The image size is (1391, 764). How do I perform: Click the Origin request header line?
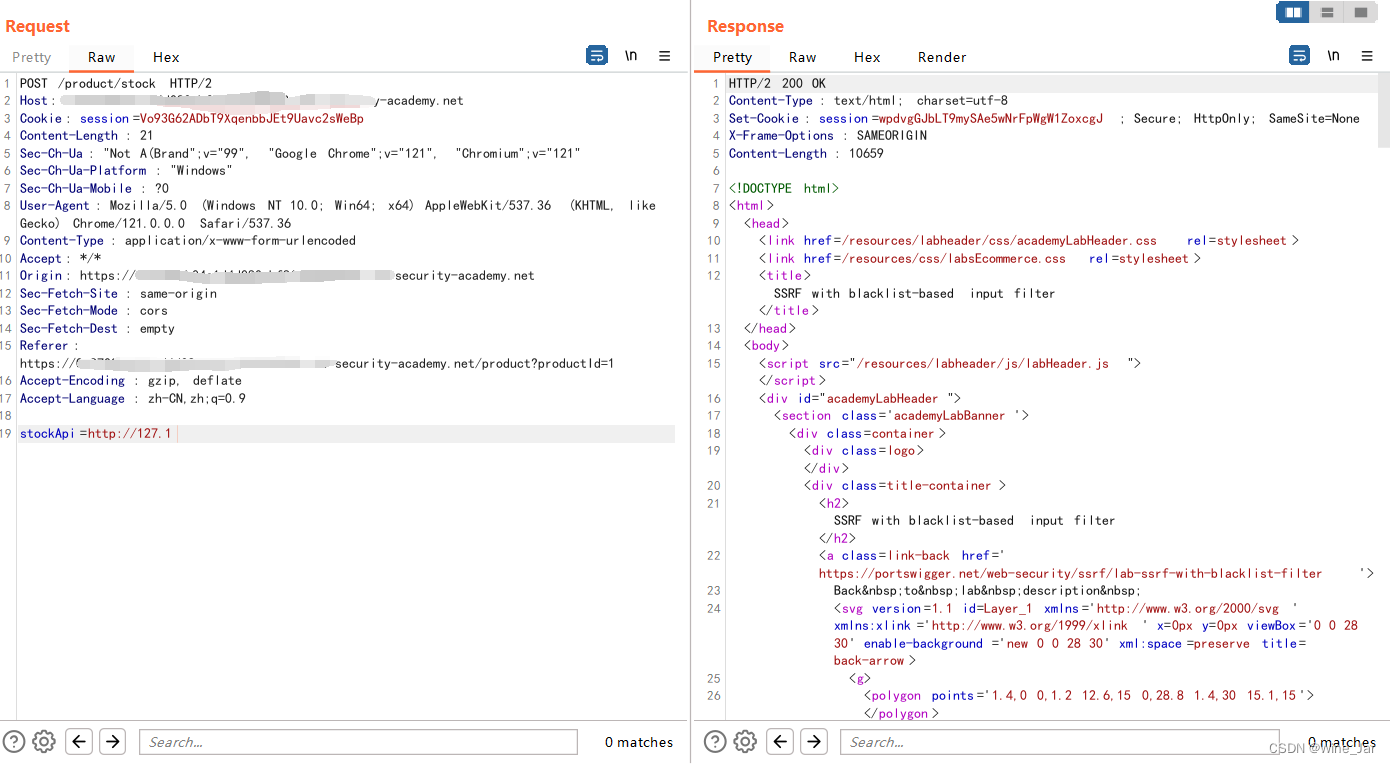(277, 276)
